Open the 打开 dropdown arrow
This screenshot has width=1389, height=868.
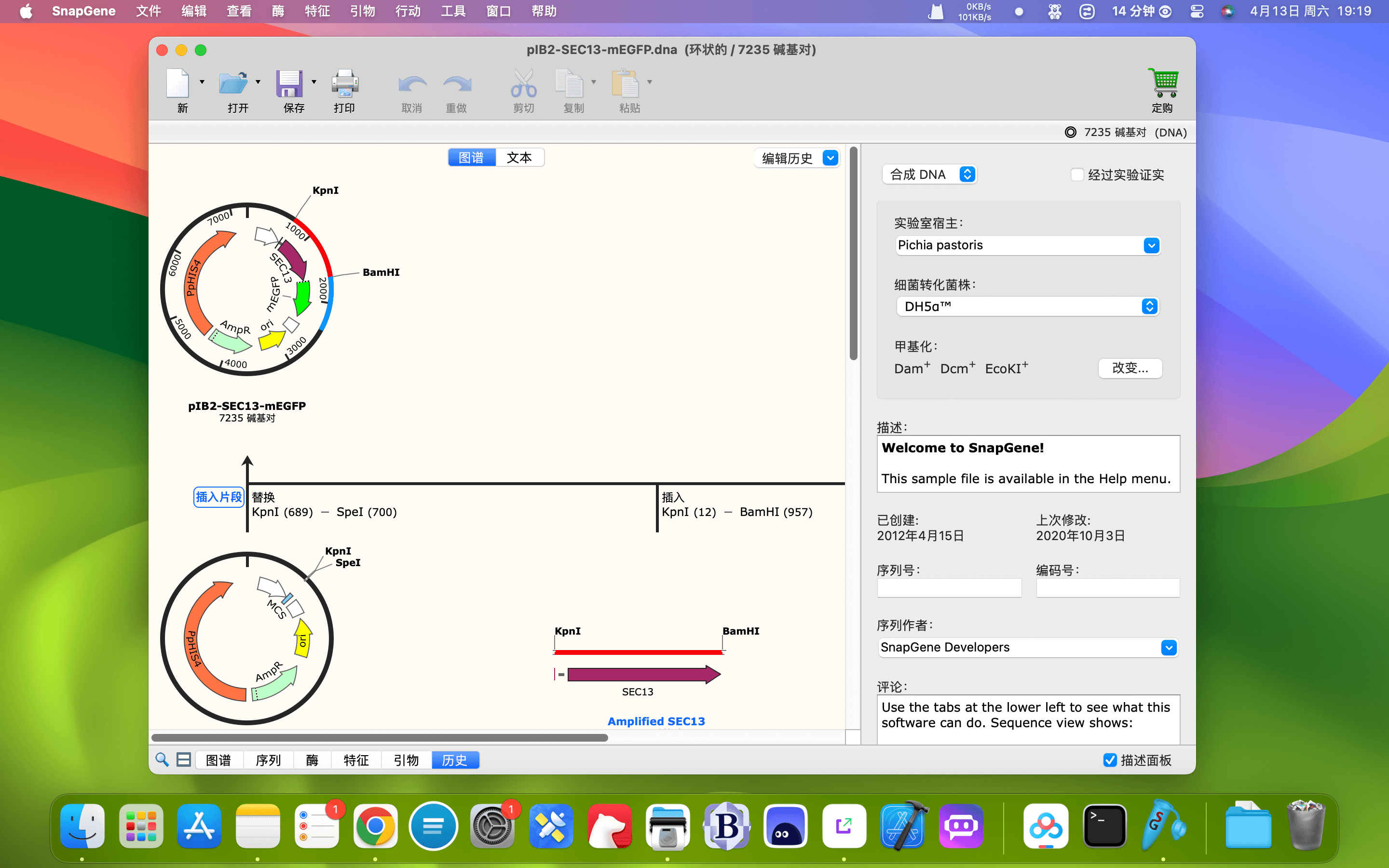coord(259,82)
